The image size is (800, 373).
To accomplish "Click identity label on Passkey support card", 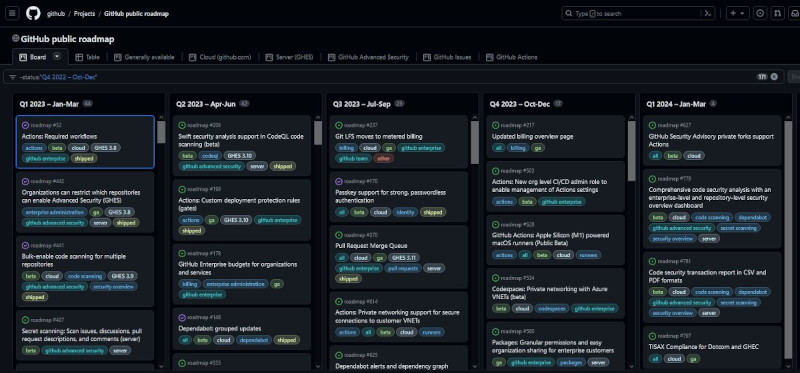I will click(x=405, y=212).
